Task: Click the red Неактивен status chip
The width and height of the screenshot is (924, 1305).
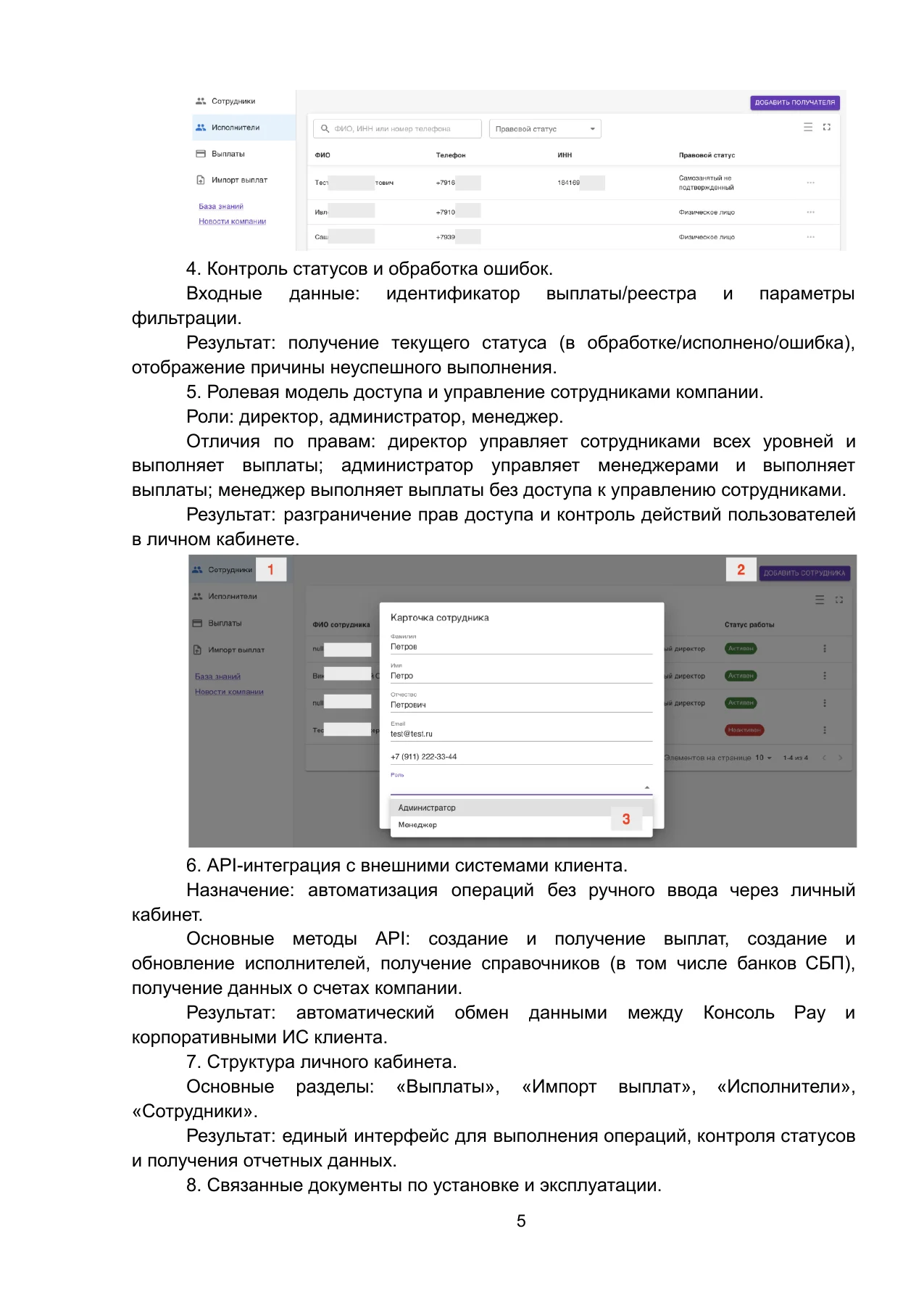Action: 744,730
